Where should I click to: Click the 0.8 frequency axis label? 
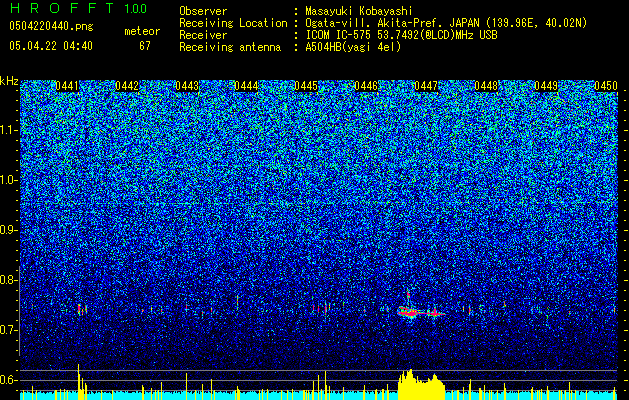pyautogui.click(x=8, y=280)
